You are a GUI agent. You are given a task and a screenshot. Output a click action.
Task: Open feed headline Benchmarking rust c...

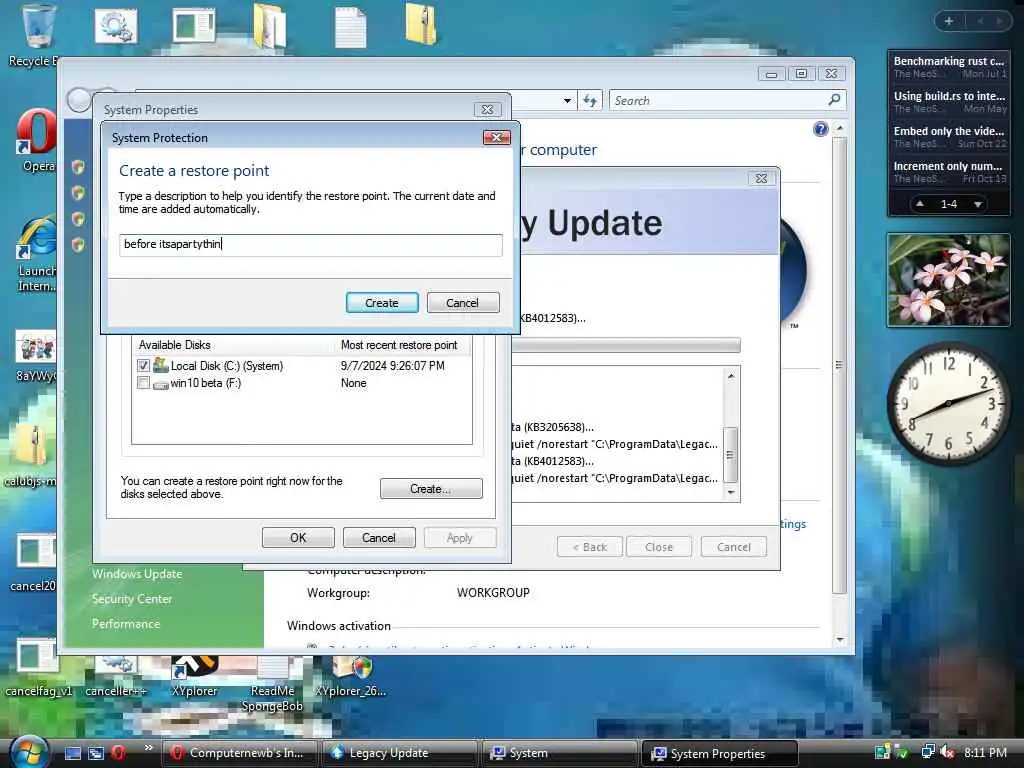[949, 61]
